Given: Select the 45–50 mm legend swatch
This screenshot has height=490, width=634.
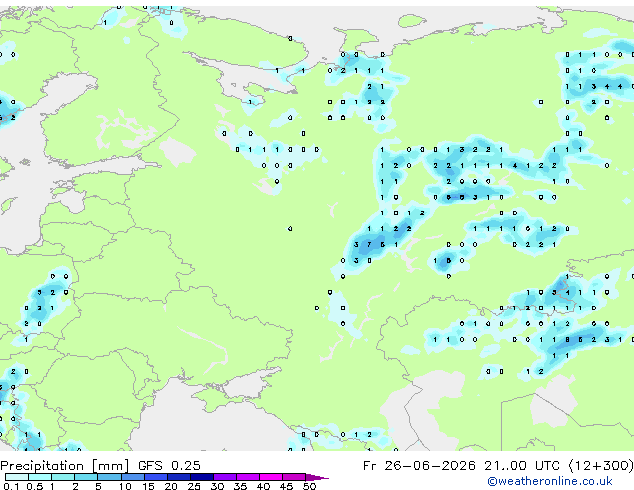Looking at the screenshot, I should pyautogui.click(x=294, y=477).
